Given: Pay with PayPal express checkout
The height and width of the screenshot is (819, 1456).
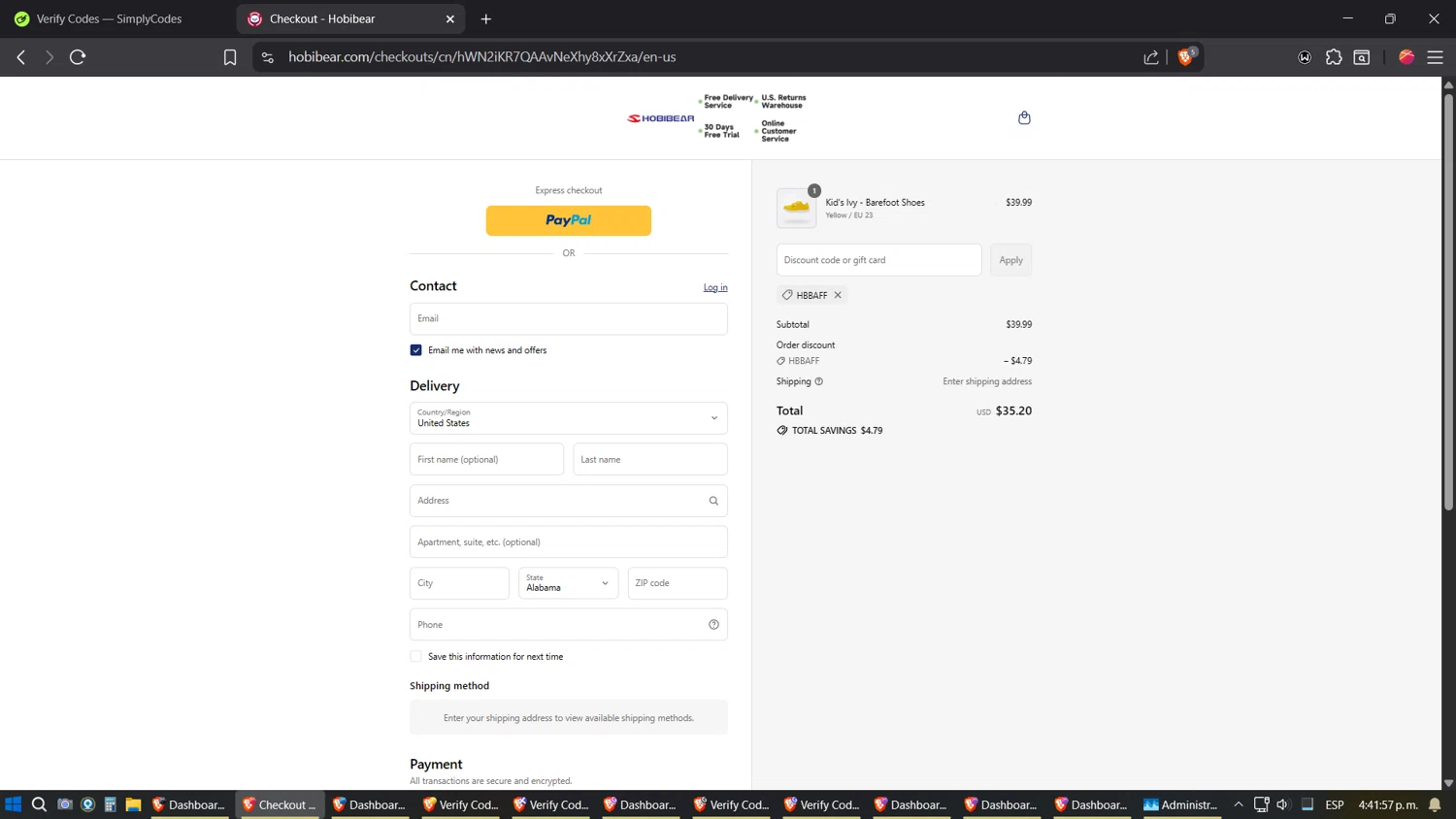Looking at the screenshot, I should click(x=569, y=220).
